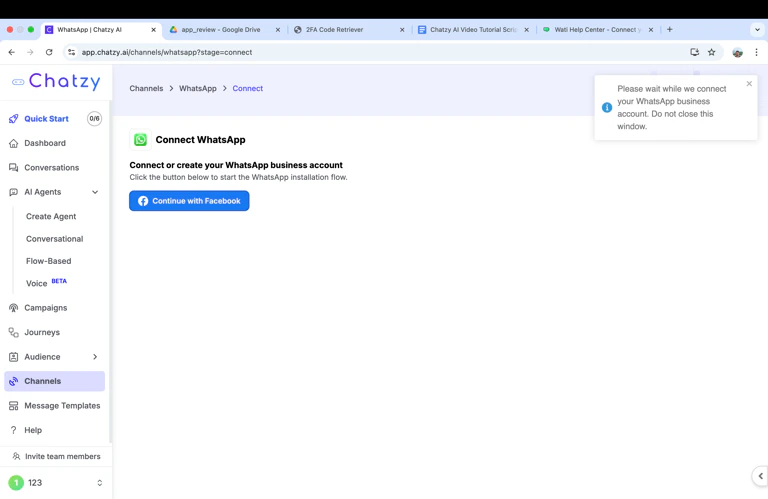This screenshot has height=499, width=768.
Task: Open a new browser tab
Action: 670,29
